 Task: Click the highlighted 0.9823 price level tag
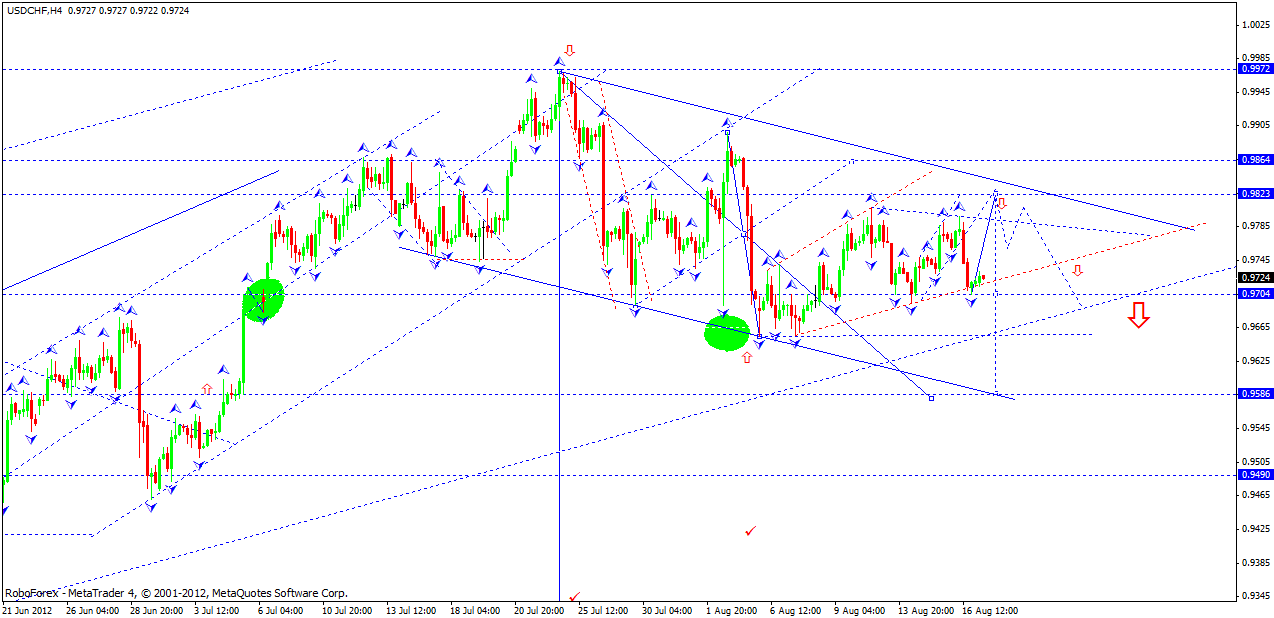(x=1254, y=195)
